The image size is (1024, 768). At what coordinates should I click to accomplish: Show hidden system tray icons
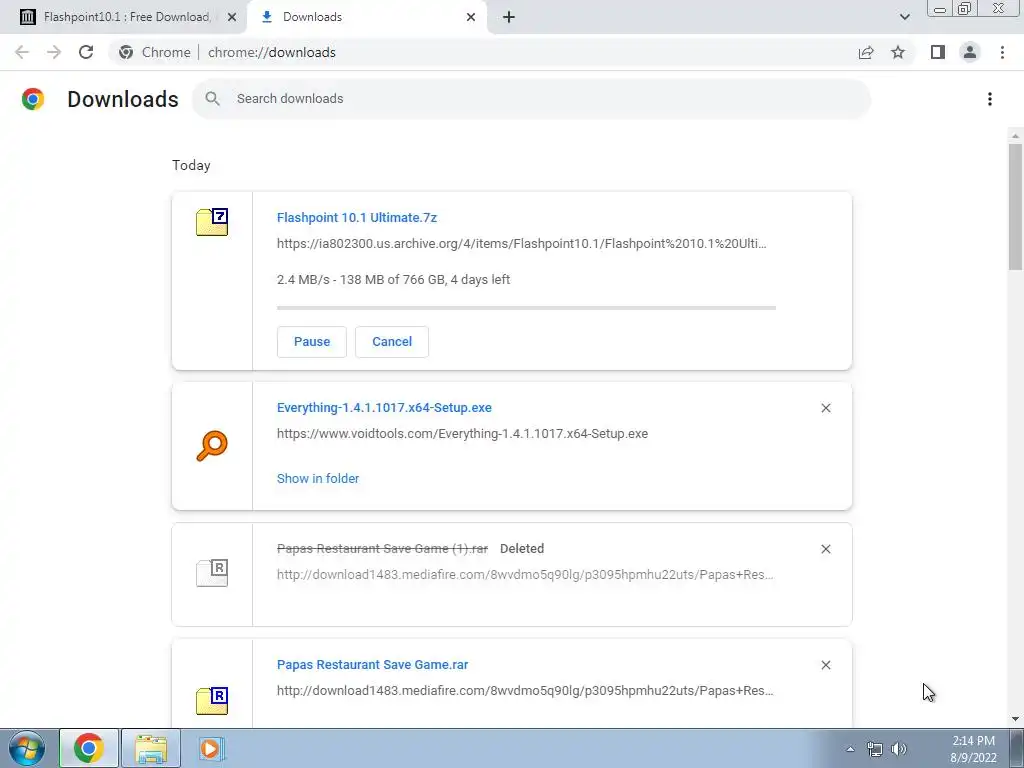[x=850, y=749]
